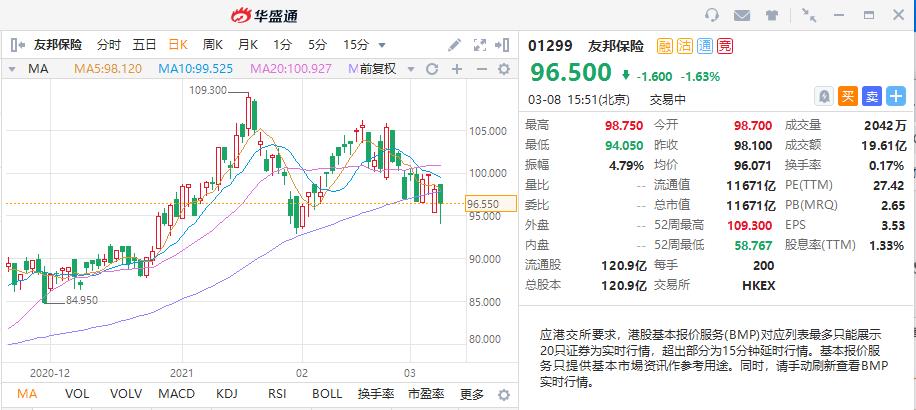Click the 52周最低 value 58.767
916x410 pixels.
click(754, 245)
